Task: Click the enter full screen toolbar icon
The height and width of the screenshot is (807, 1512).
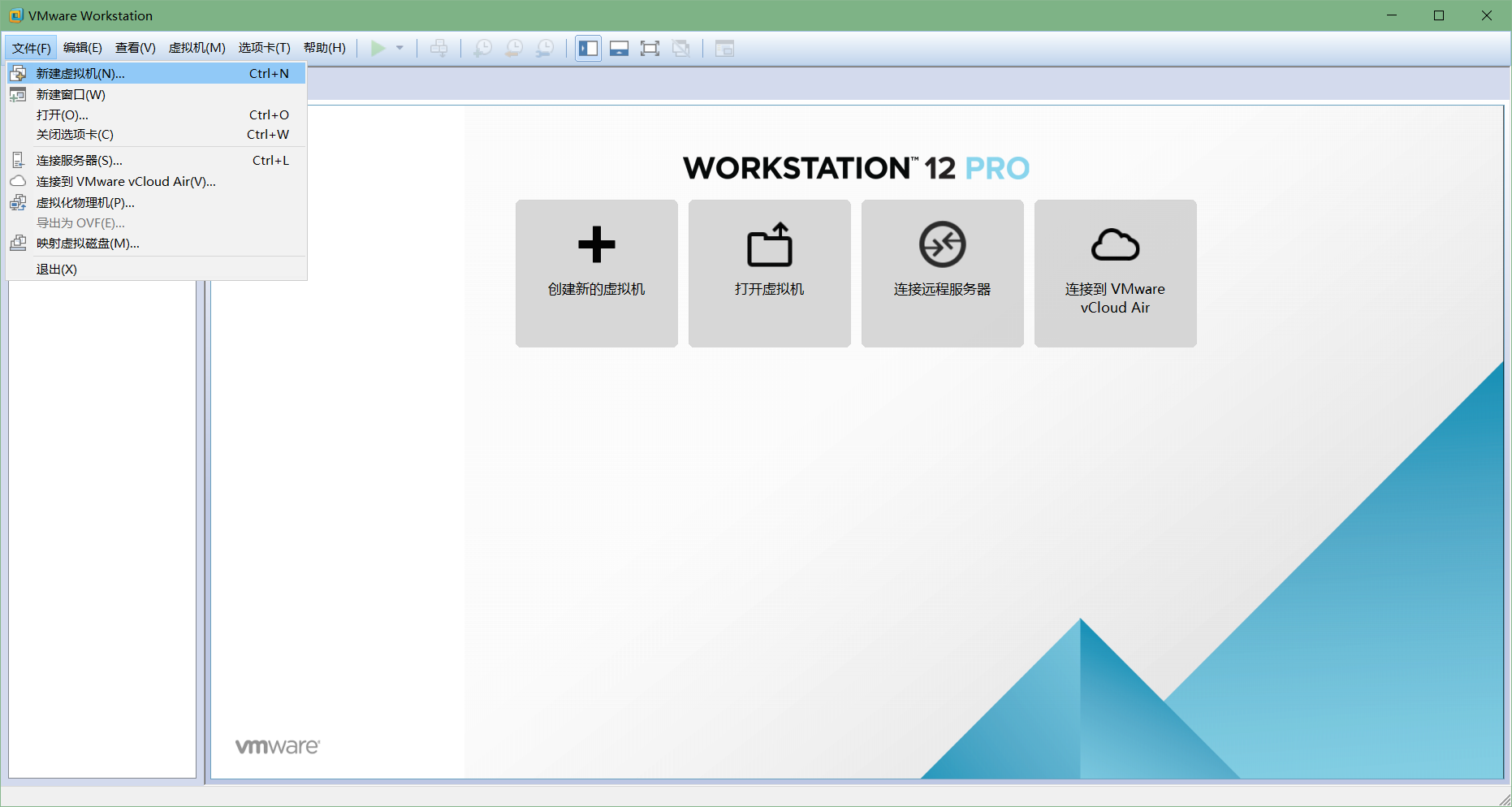Action: click(650, 48)
